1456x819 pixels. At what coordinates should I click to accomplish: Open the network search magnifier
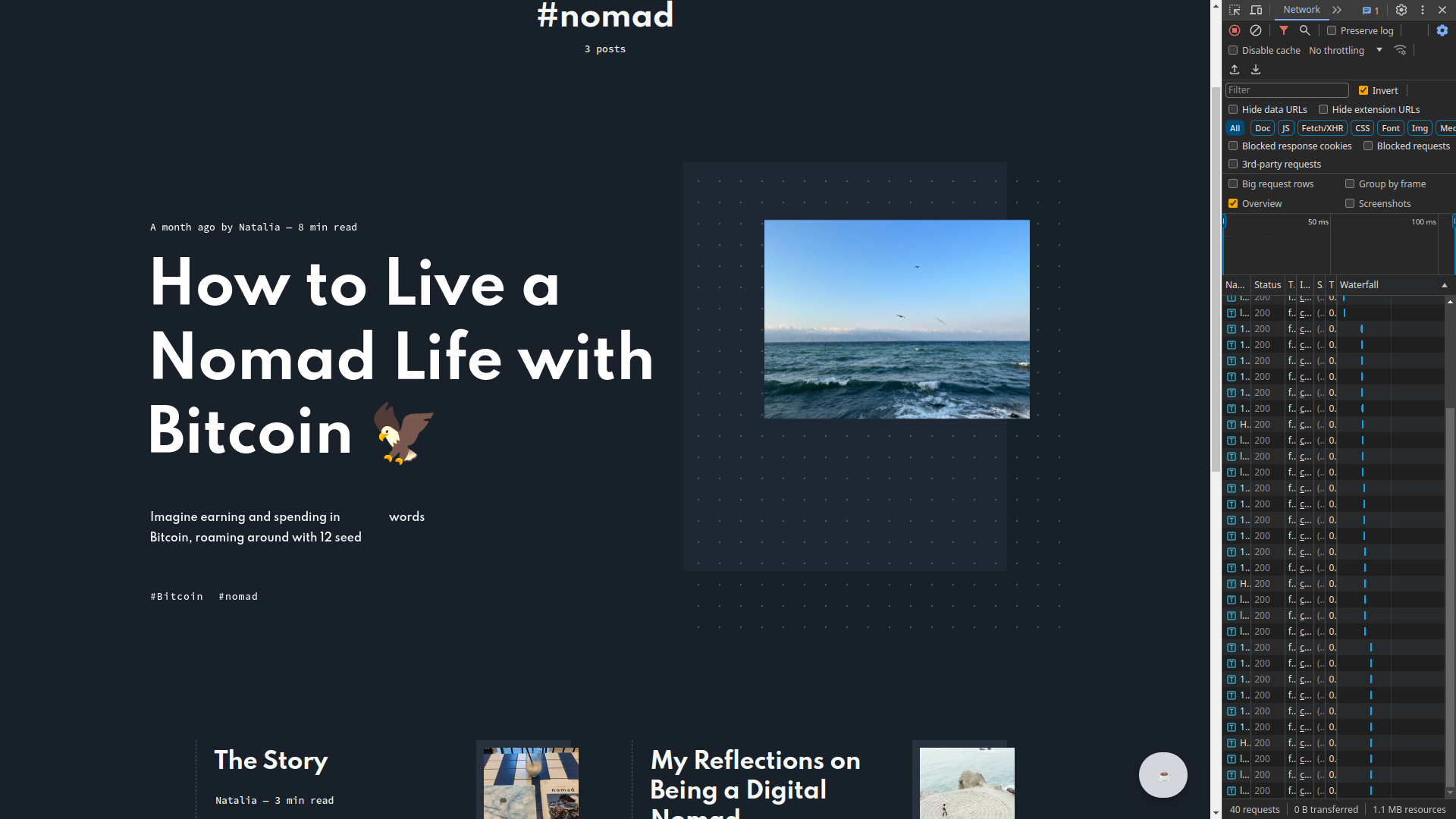pyautogui.click(x=1305, y=30)
